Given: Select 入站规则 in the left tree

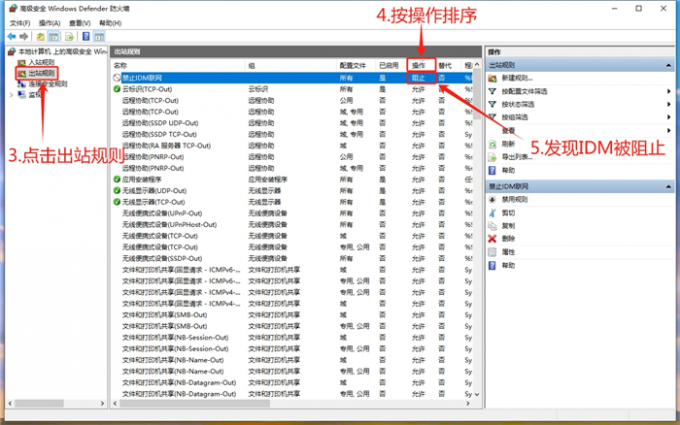Looking at the screenshot, I should click(41, 62).
